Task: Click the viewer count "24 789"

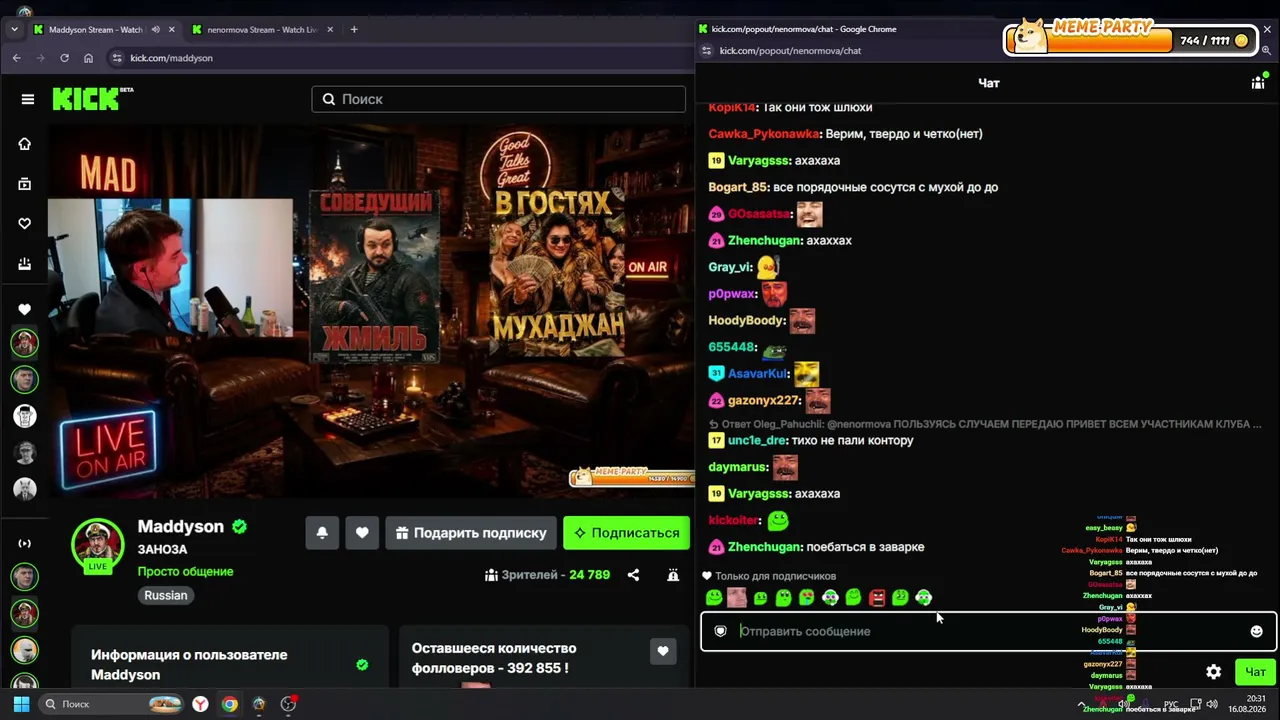Action: pyautogui.click(x=589, y=575)
